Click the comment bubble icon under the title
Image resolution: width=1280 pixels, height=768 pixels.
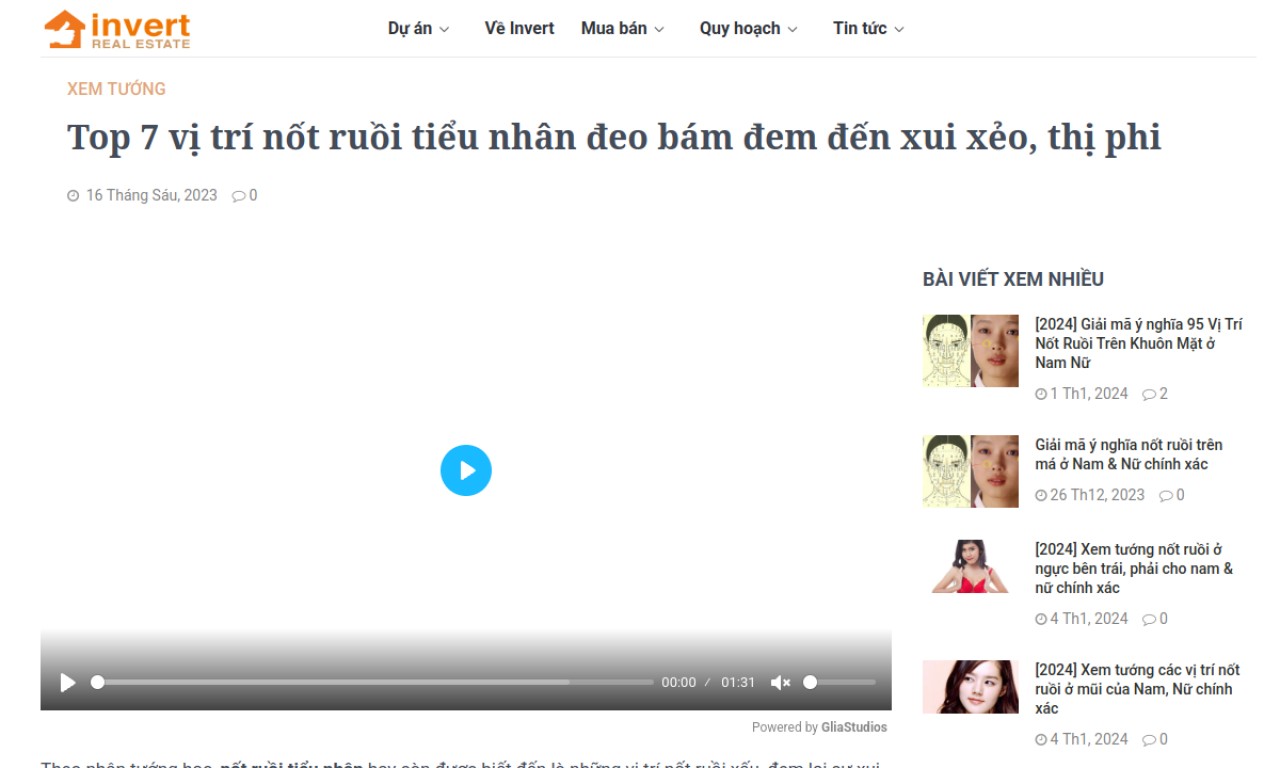239,196
